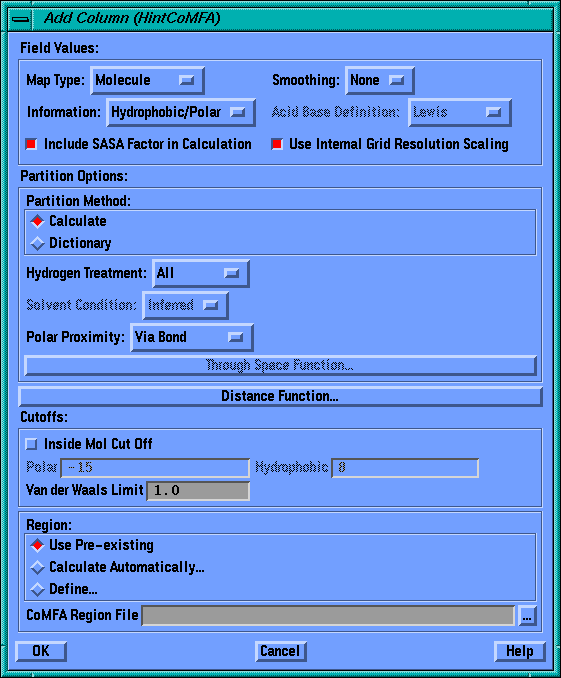This screenshot has height=678, width=561.
Task: Open the Map Type dropdown
Action: click(147, 80)
